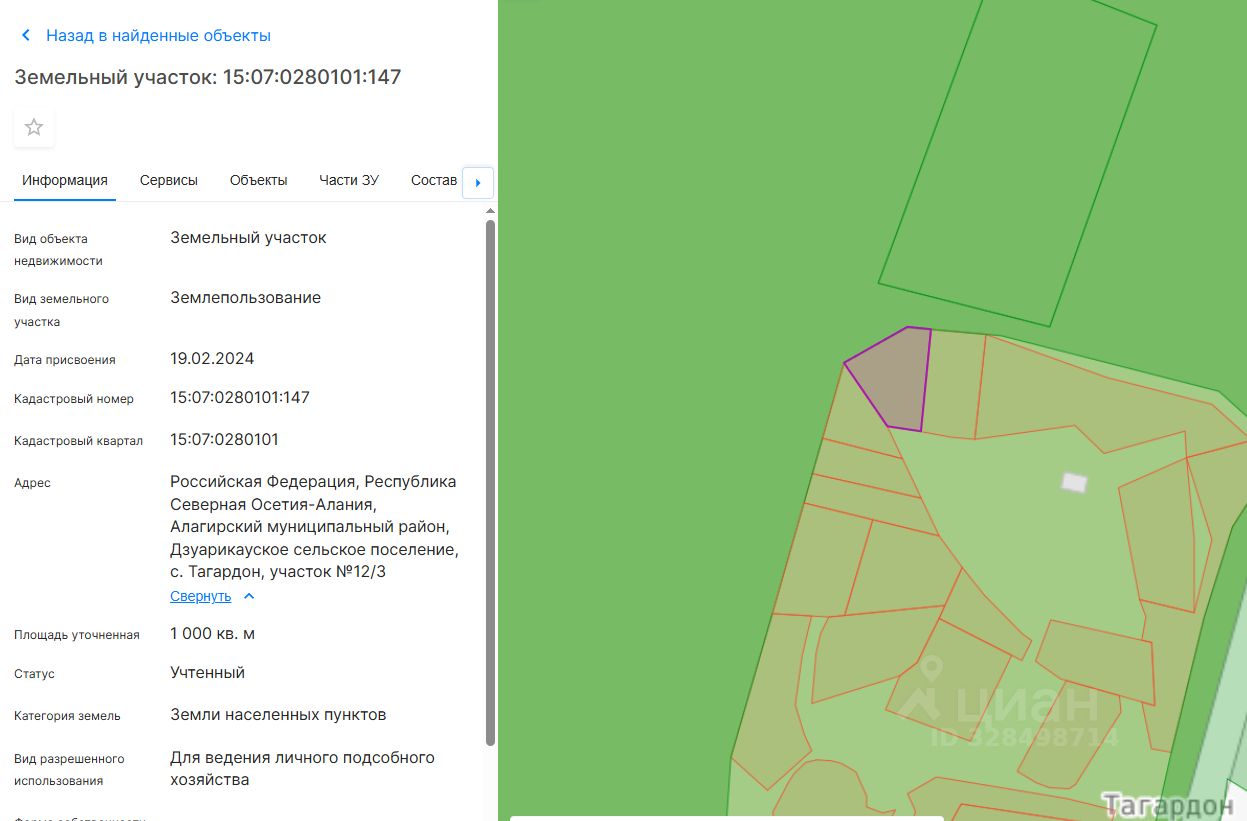The height and width of the screenshot is (821, 1247).
Task: Click the status value 'Учтенный'
Action: point(208,673)
